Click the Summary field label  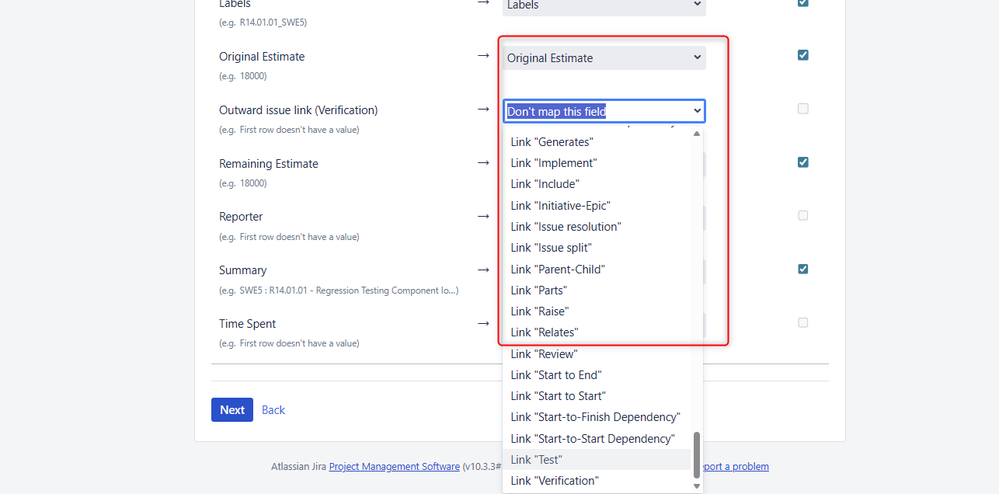coord(243,270)
